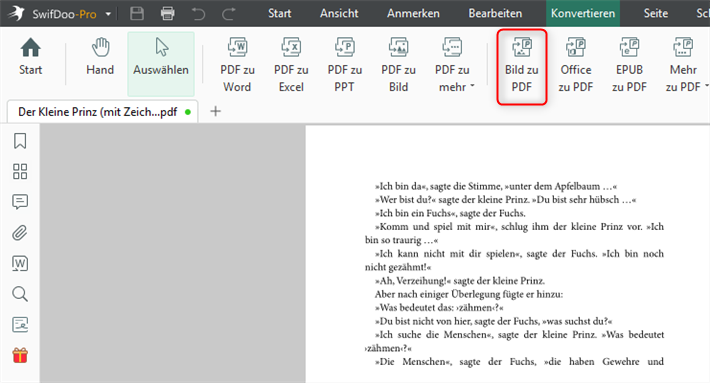Open the SwifDoo-Pro dropdown arrow
The image size is (710, 383).
(108, 14)
